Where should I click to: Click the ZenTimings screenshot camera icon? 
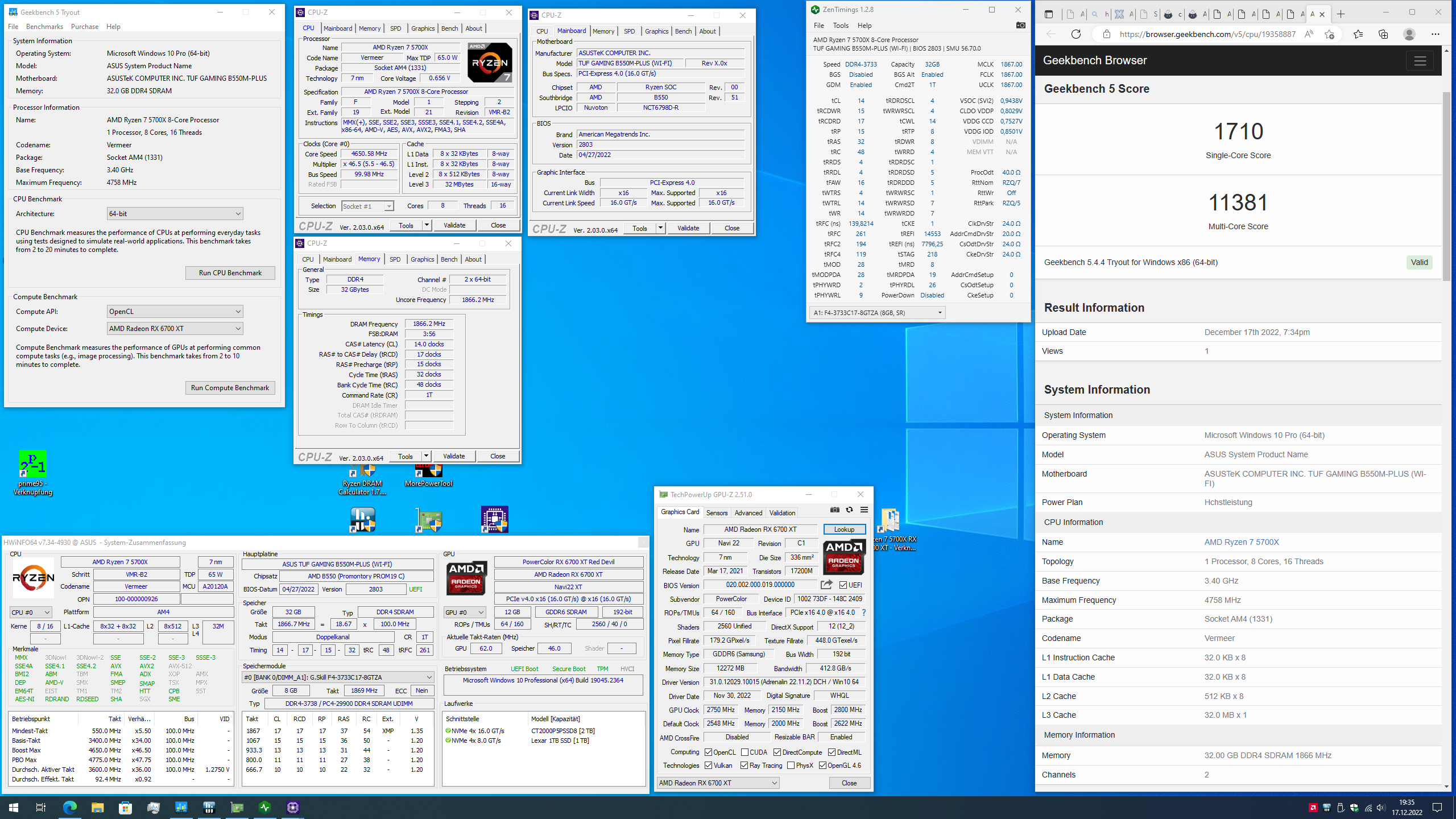point(1020,25)
